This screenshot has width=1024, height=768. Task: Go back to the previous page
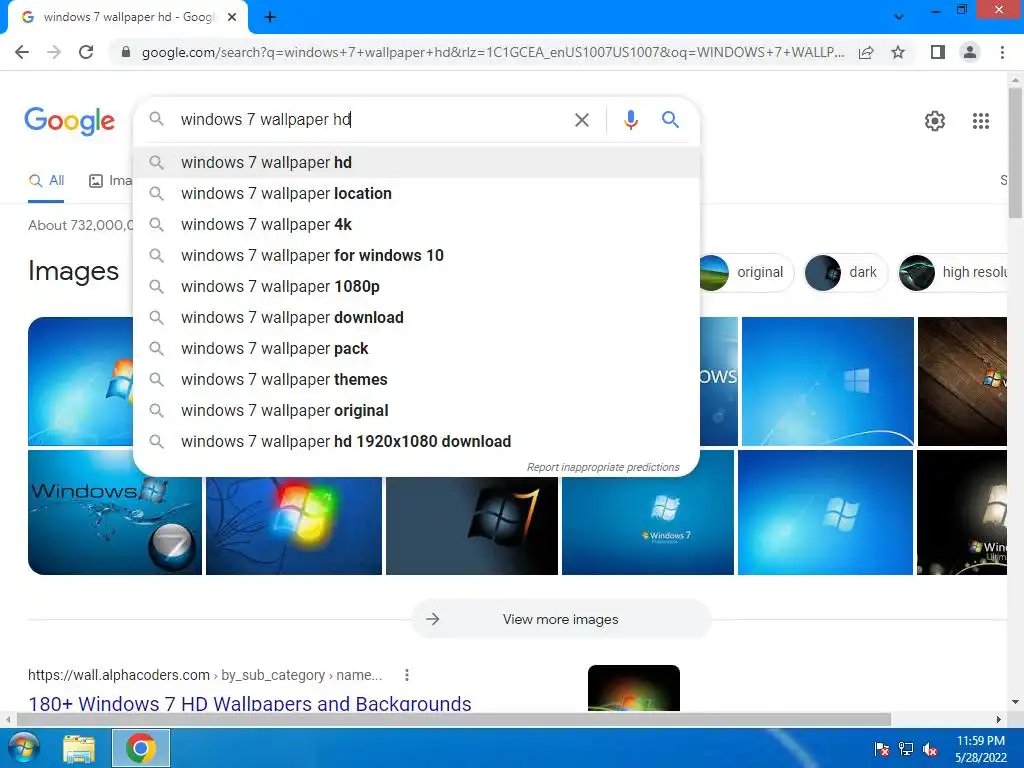pyautogui.click(x=22, y=52)
